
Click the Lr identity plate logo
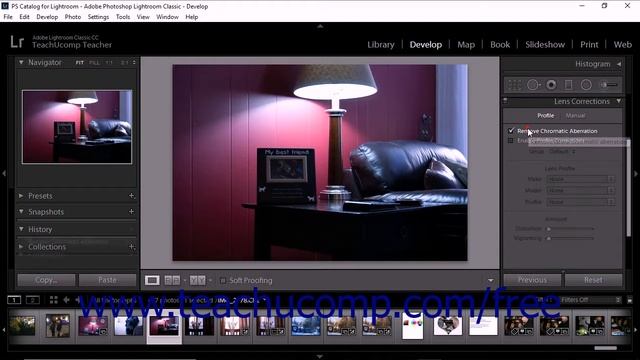pos(17,42)
